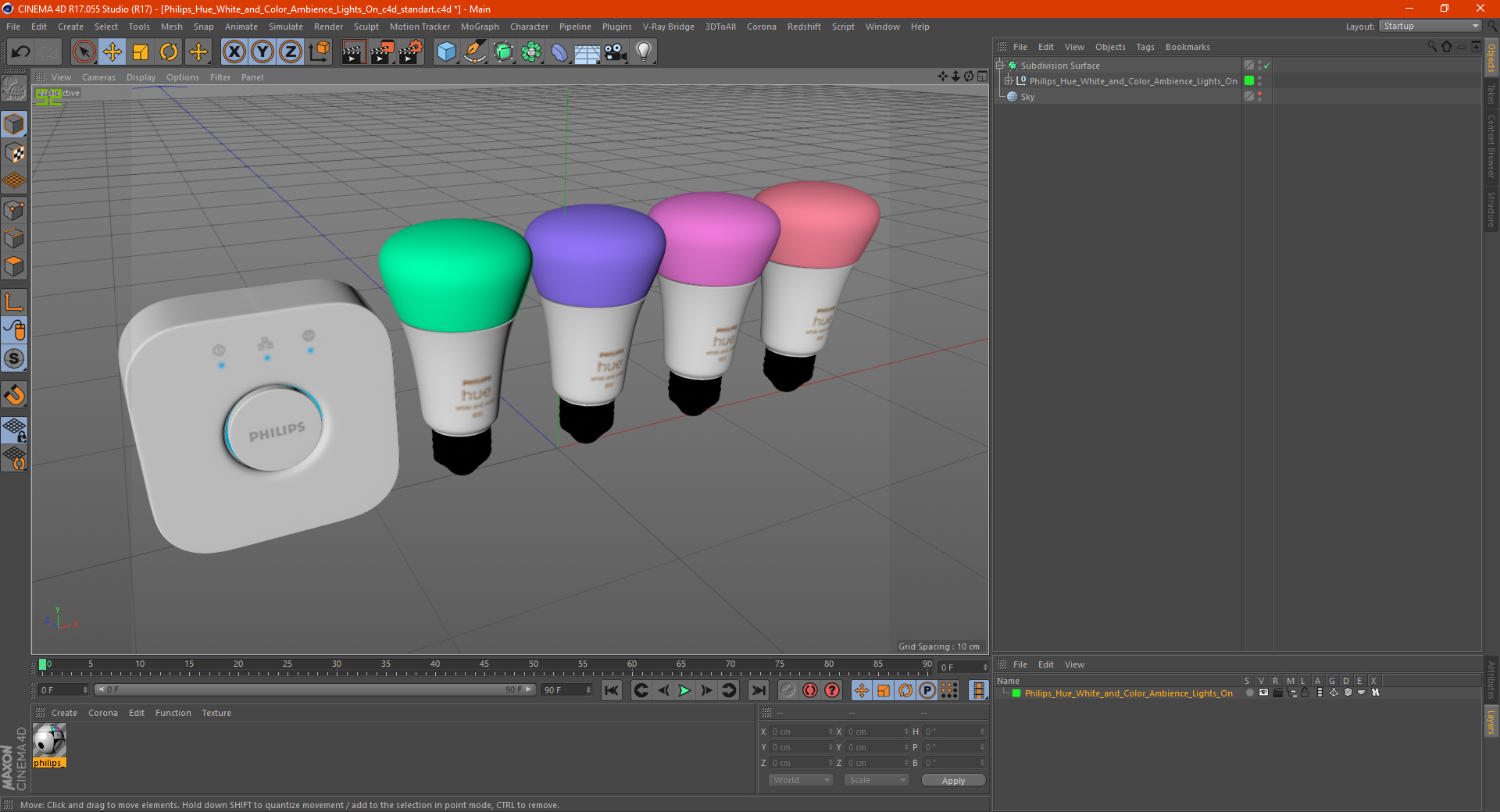Select the philips material thumbnail
Viewport: 1500px width, 812px height.
(x=49, y=745)
